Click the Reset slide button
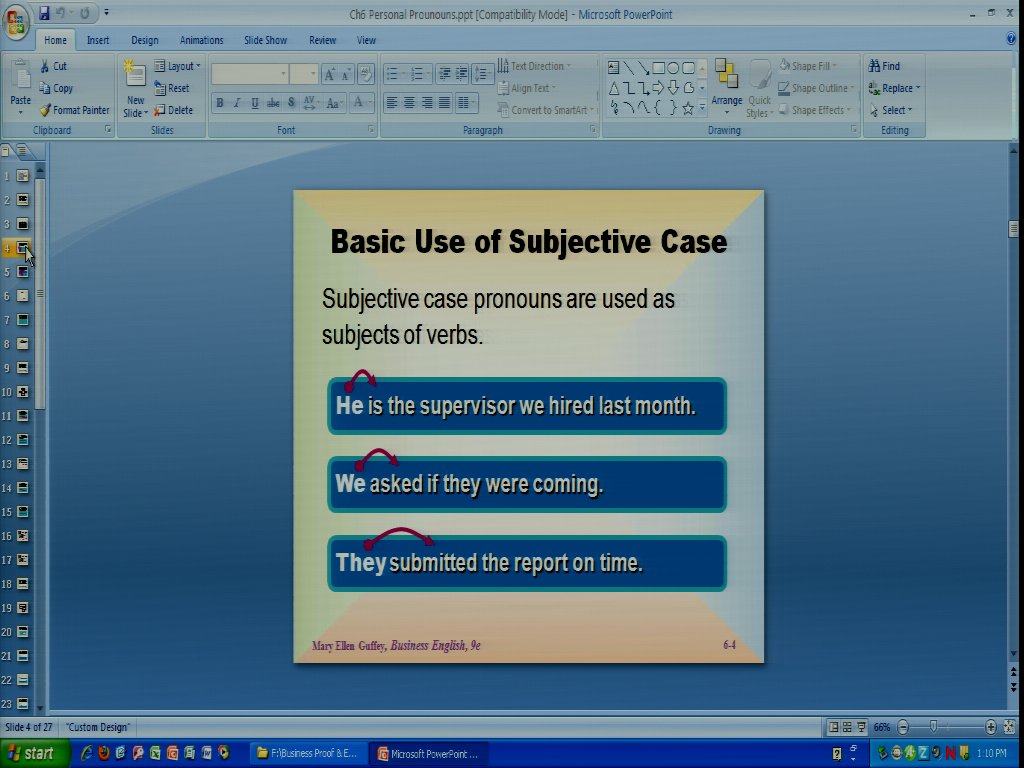This screenshot has width=1024, height=768. coord(172,88)
